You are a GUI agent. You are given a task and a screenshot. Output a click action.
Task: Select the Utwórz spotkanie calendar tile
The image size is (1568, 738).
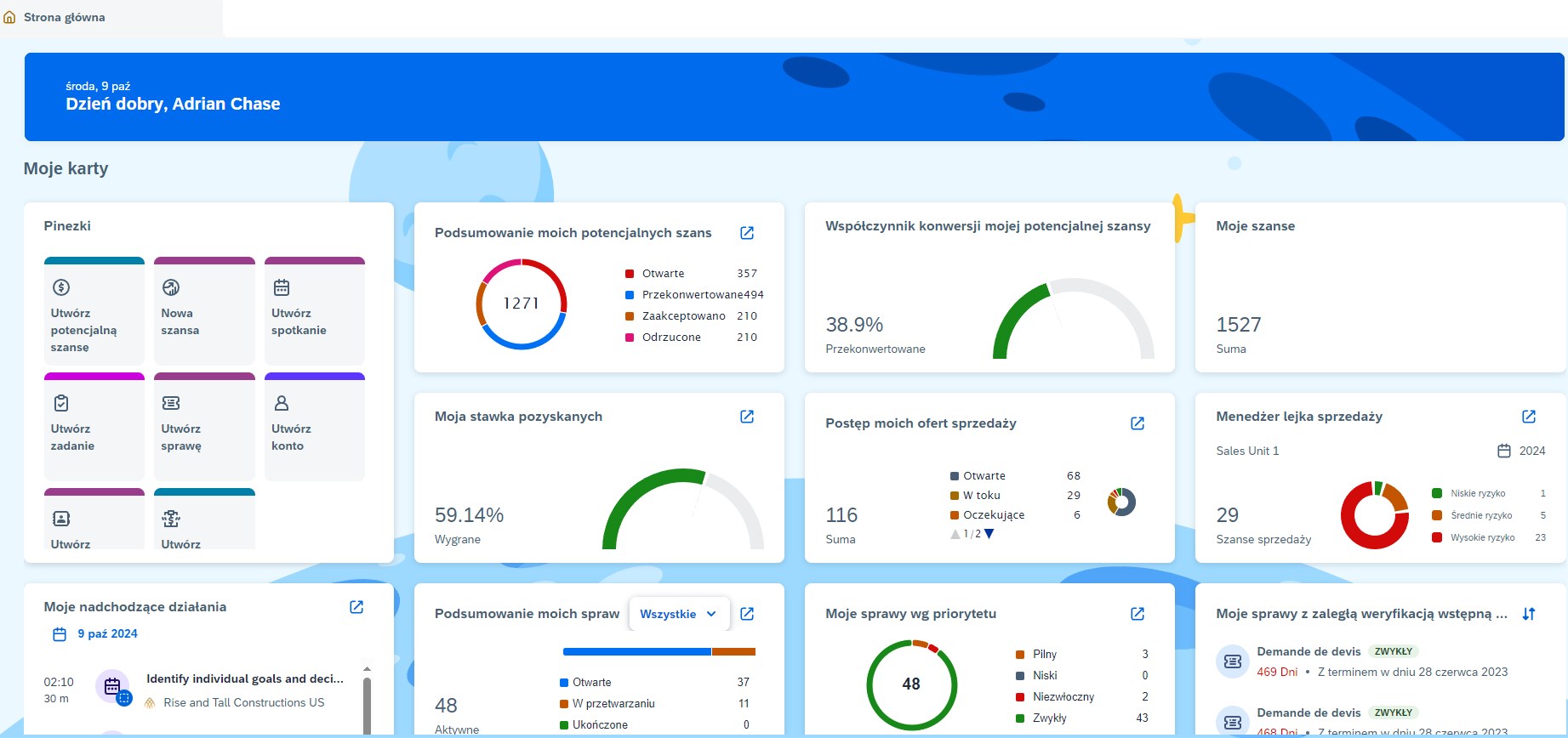314,312
